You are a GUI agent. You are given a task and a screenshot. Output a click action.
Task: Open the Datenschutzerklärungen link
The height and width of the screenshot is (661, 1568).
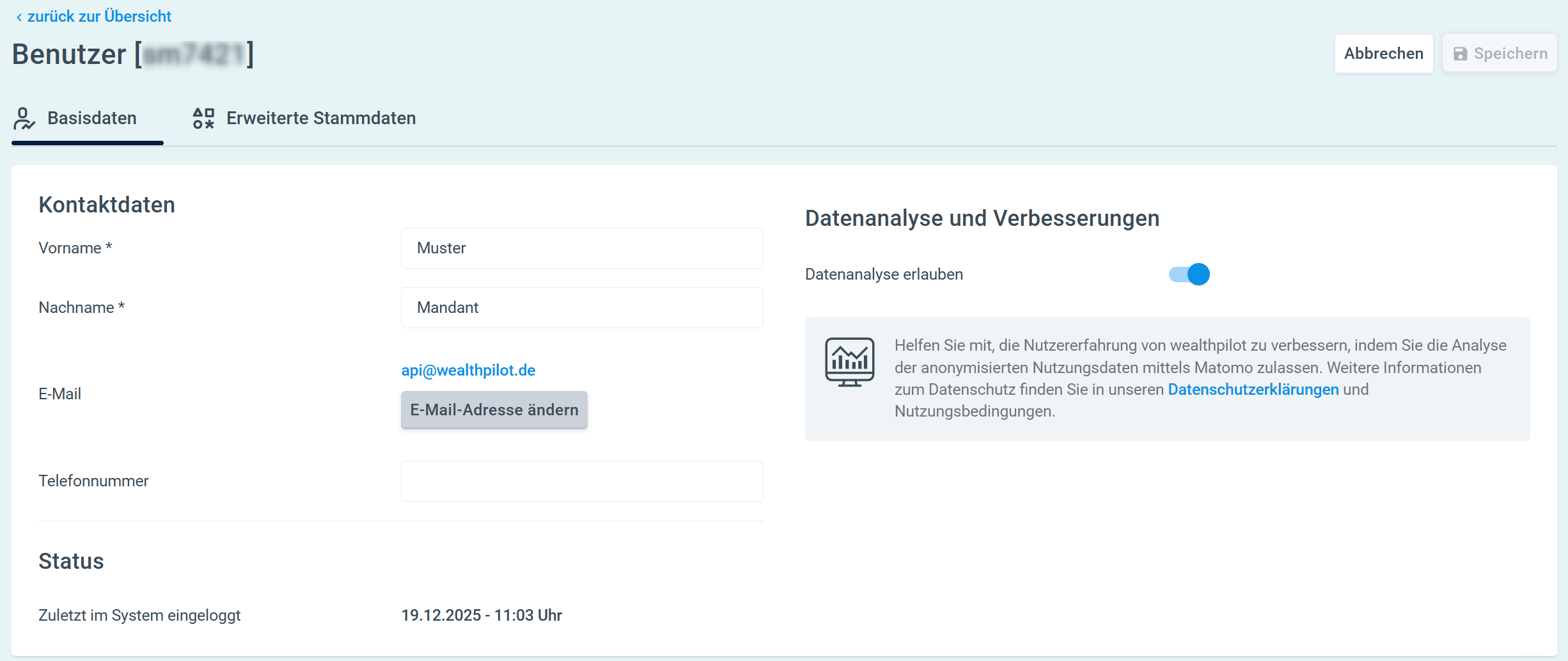[1253, 390]
